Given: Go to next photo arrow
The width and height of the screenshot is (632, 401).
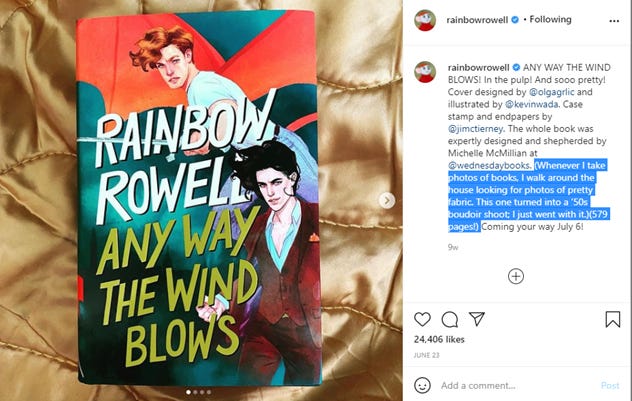Looking at the screenshot, I should coord(387,200).
